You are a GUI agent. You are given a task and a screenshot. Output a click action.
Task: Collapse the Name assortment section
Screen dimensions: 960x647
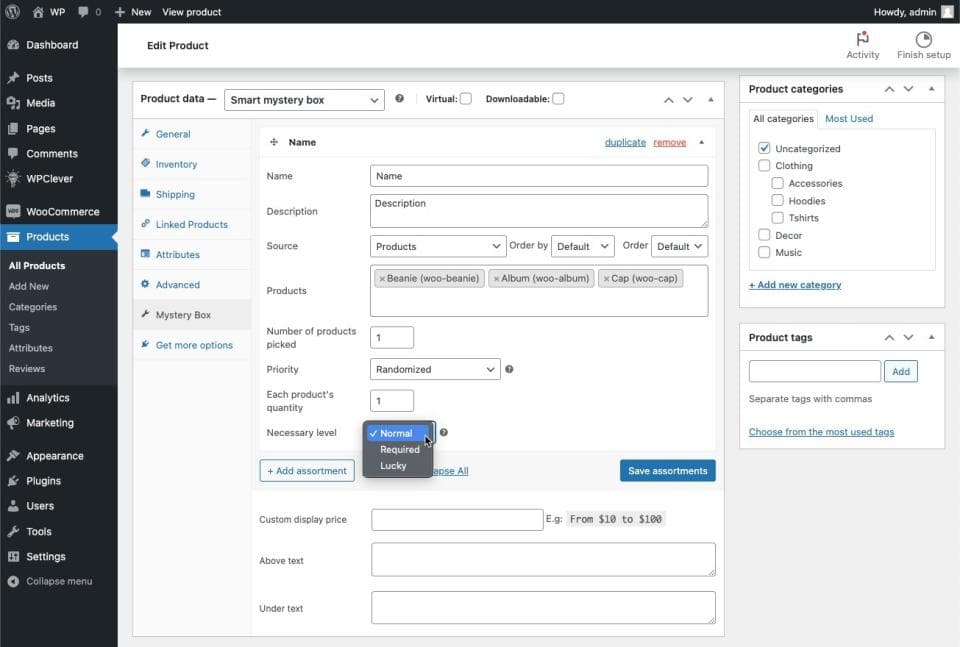point(702,142)
